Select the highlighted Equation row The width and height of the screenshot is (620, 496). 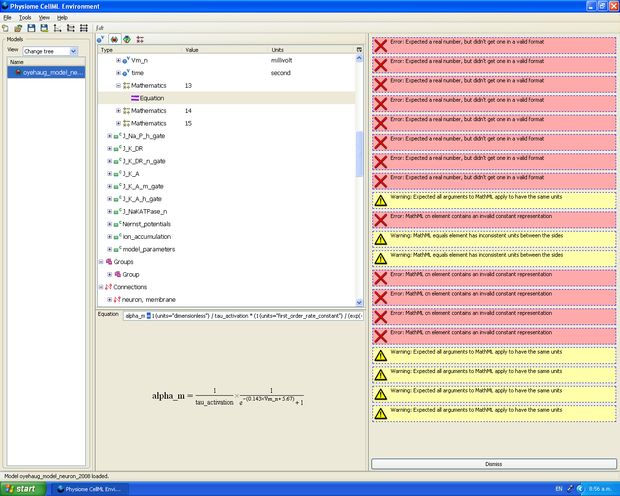(226, 98)
